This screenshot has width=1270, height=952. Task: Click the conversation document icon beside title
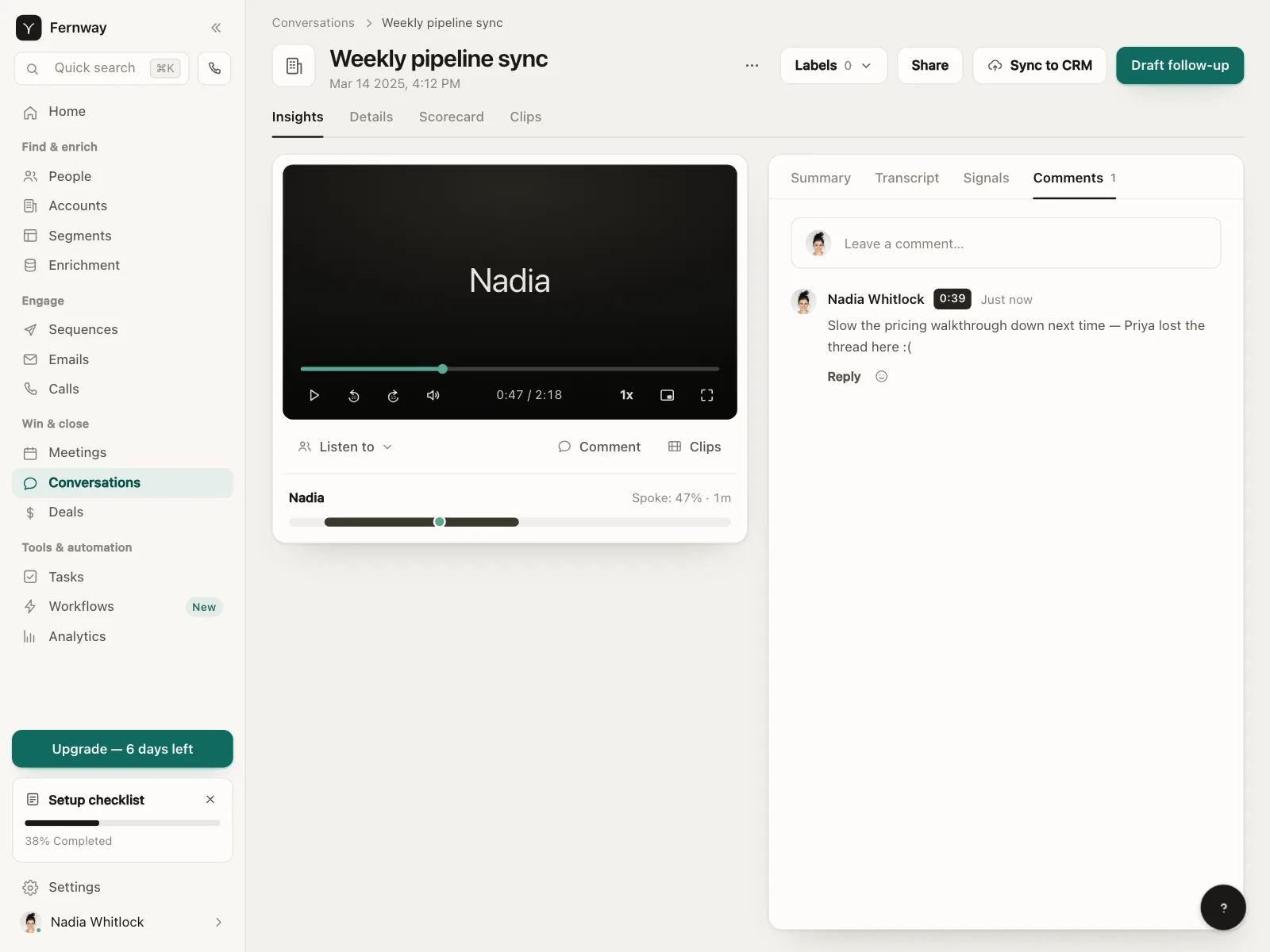[x=294, y=66]
